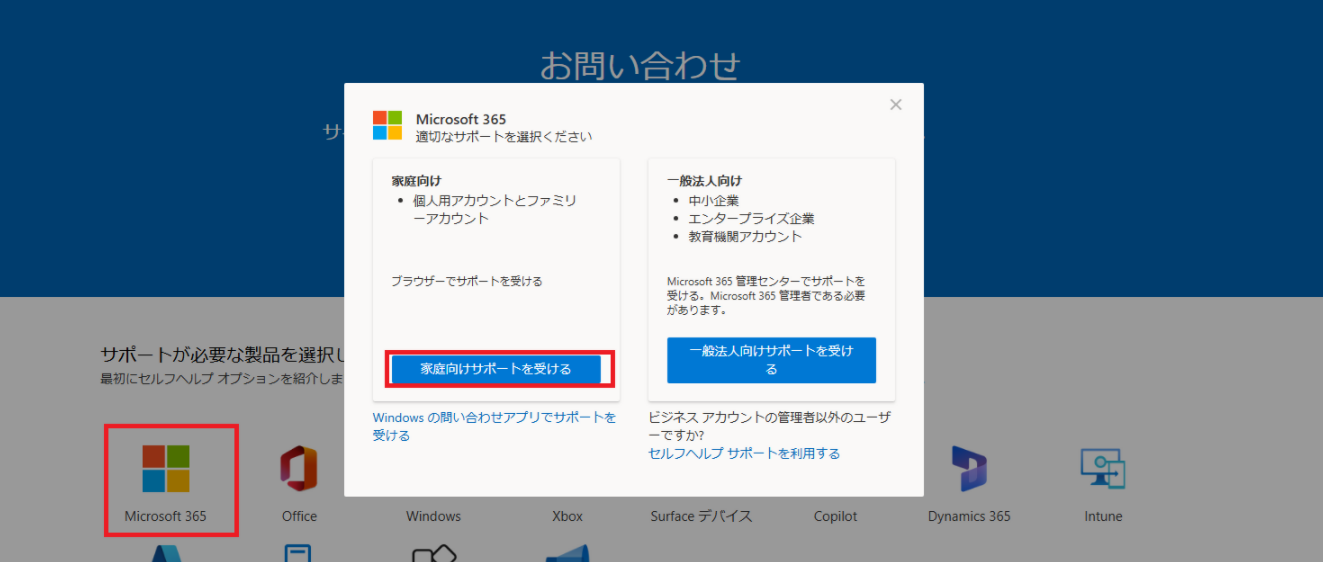Select the Windows product label
Screen dimensions: 1323x562
(433, 516)
